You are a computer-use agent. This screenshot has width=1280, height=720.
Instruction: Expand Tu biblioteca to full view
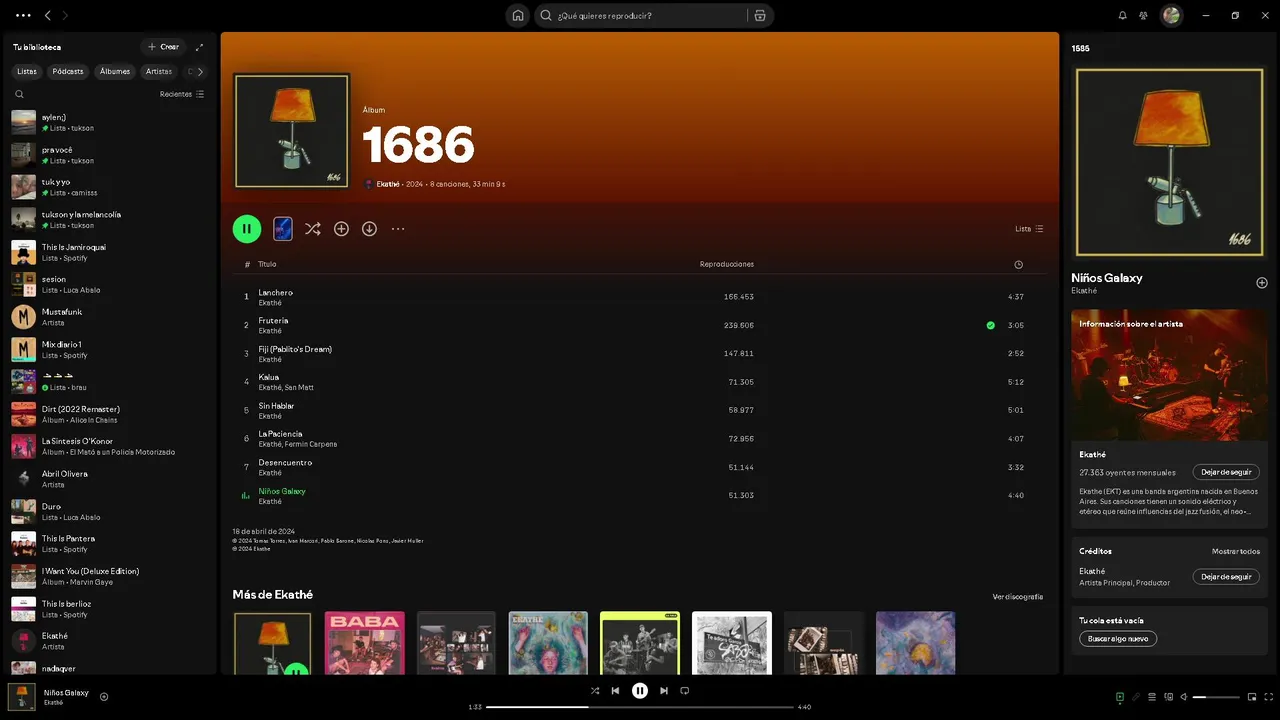pos(199,47)
